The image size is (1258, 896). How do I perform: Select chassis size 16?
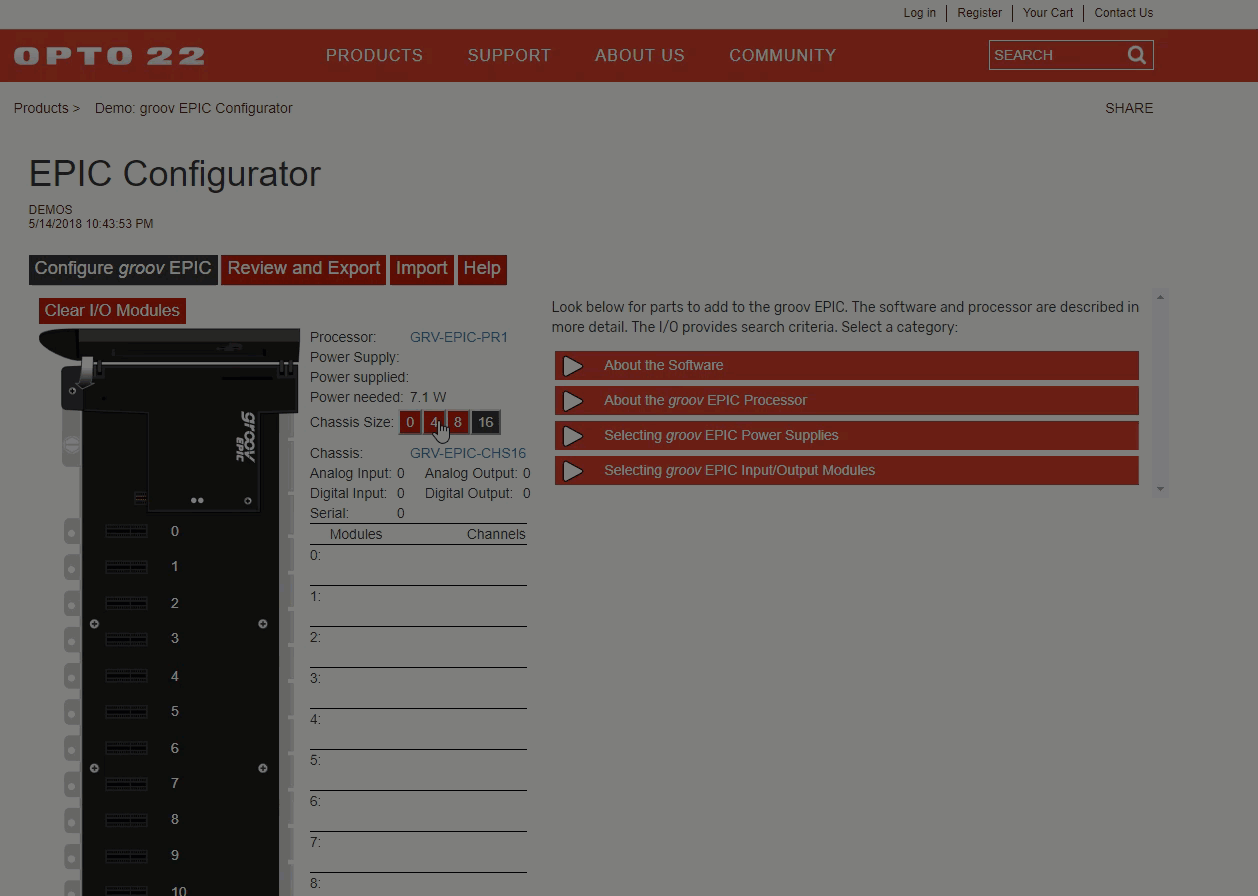(485, 422)
